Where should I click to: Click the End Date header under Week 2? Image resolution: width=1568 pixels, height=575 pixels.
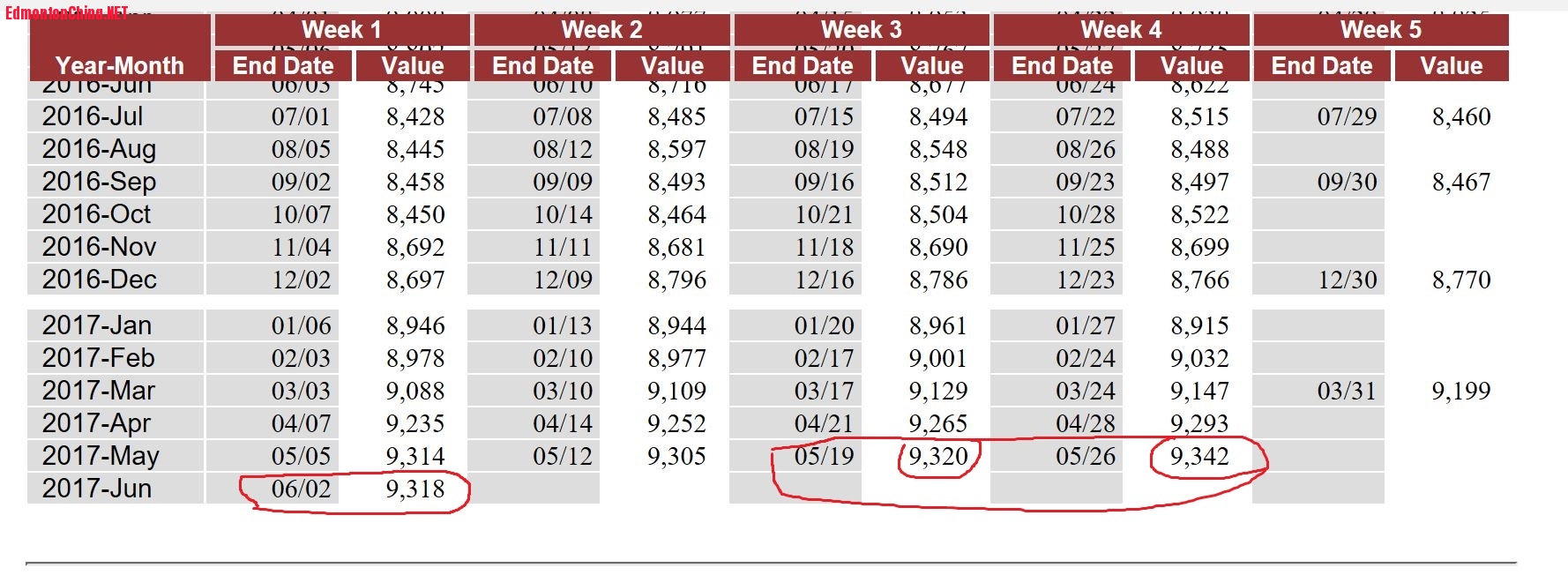542,65
